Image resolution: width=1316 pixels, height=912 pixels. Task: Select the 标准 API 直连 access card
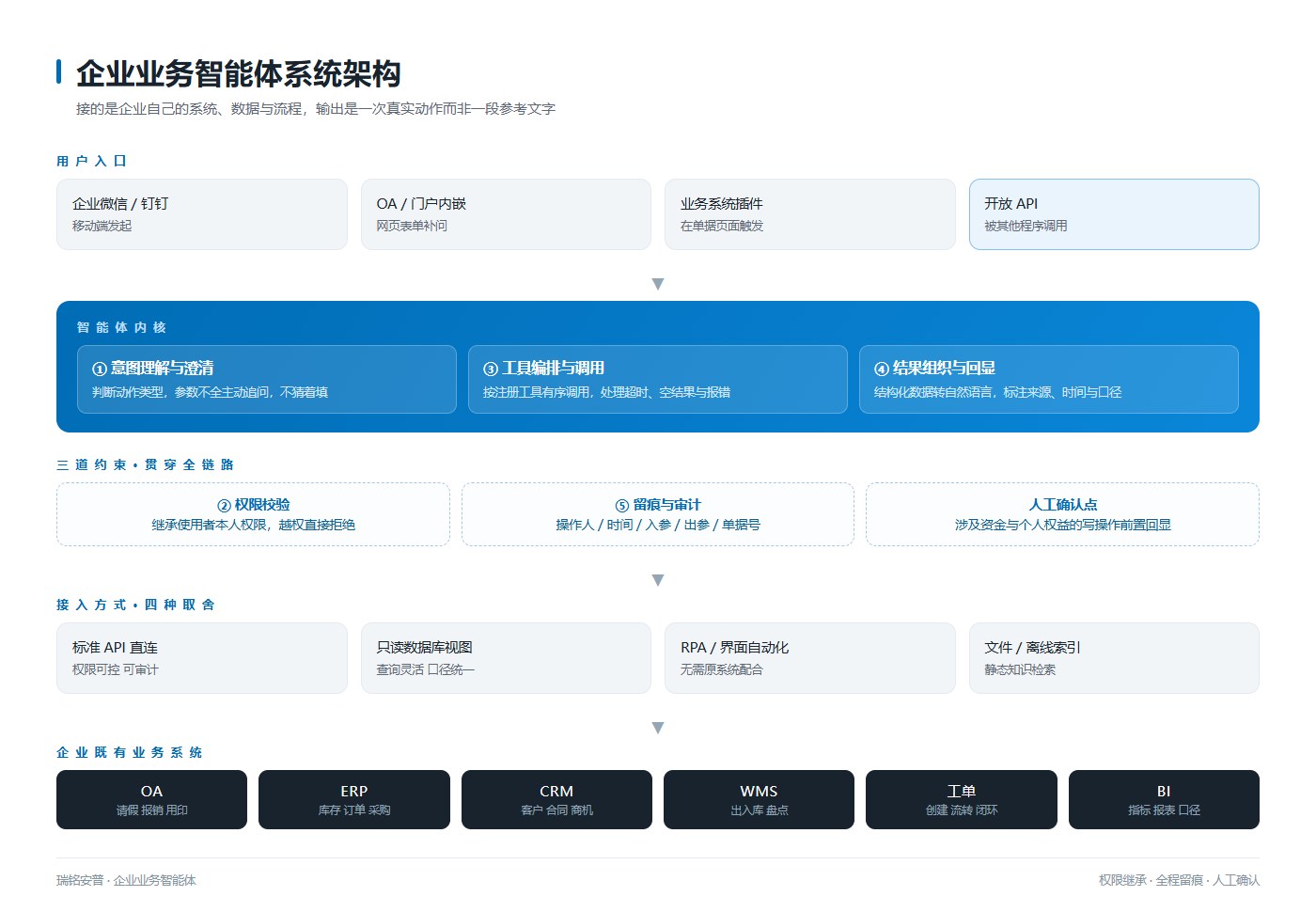[x=201, y=658]
